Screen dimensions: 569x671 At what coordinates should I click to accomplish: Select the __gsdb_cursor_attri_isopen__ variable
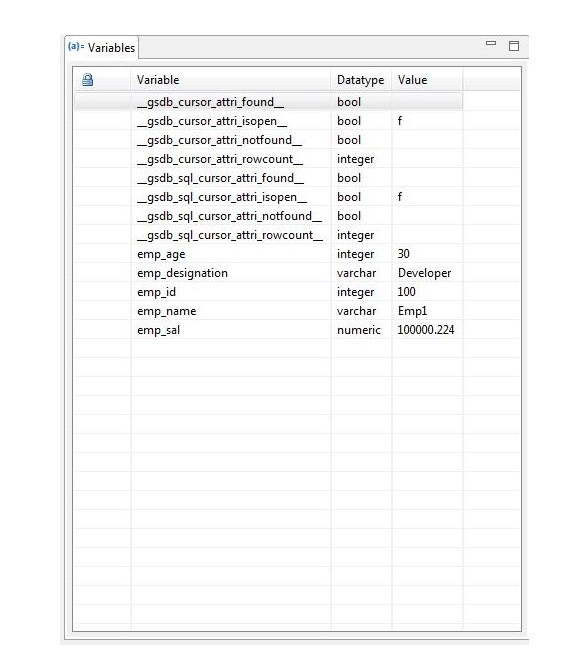[x=212, y=121]
